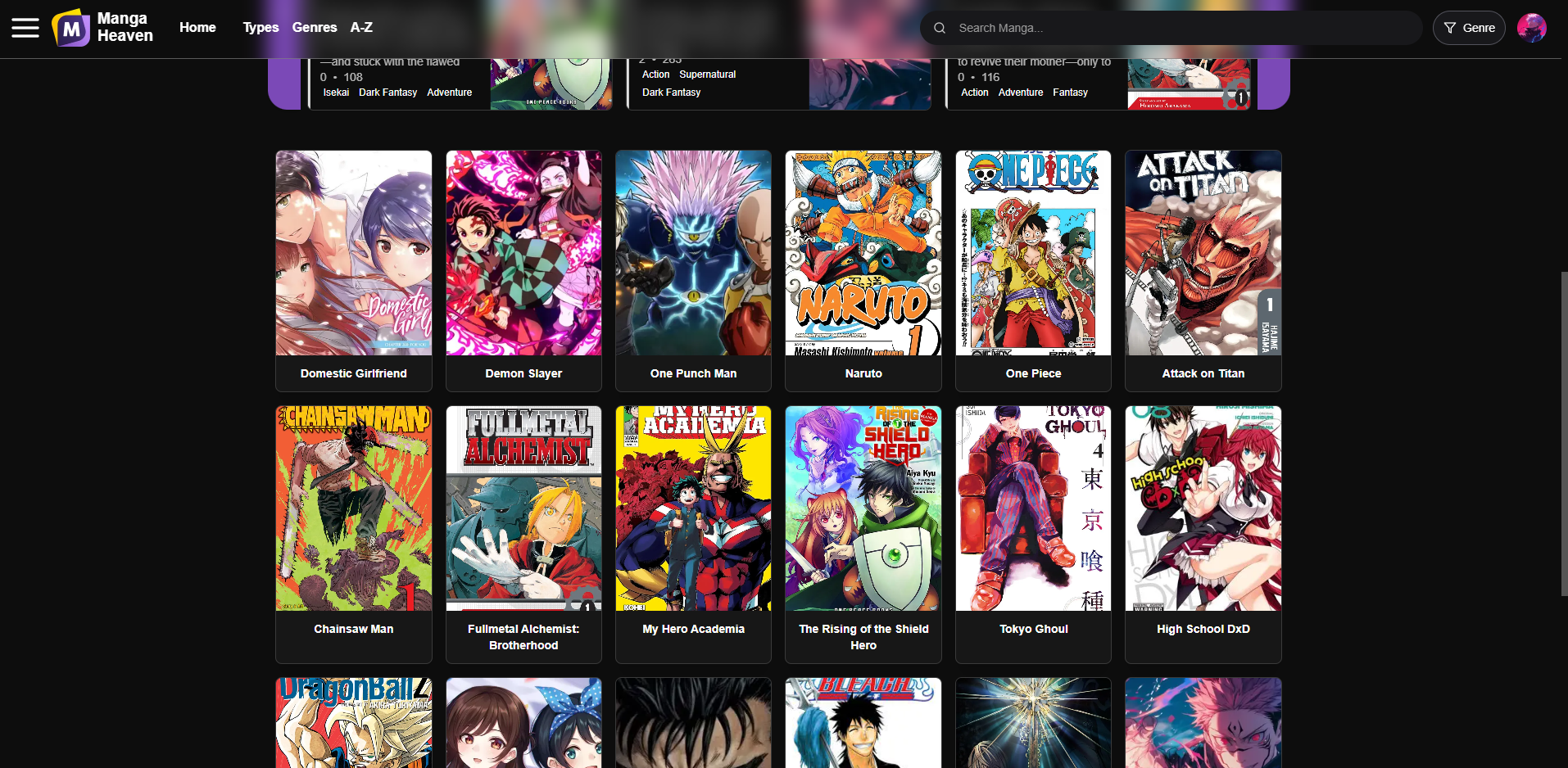
Task: Click The Rising of the Shield Hero title
Action: (x=863, y=637)
